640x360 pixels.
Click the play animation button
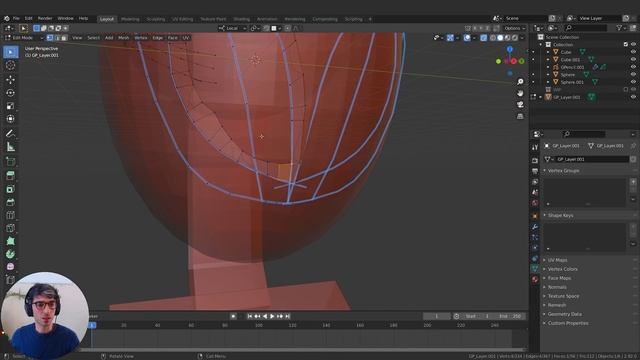272,316
